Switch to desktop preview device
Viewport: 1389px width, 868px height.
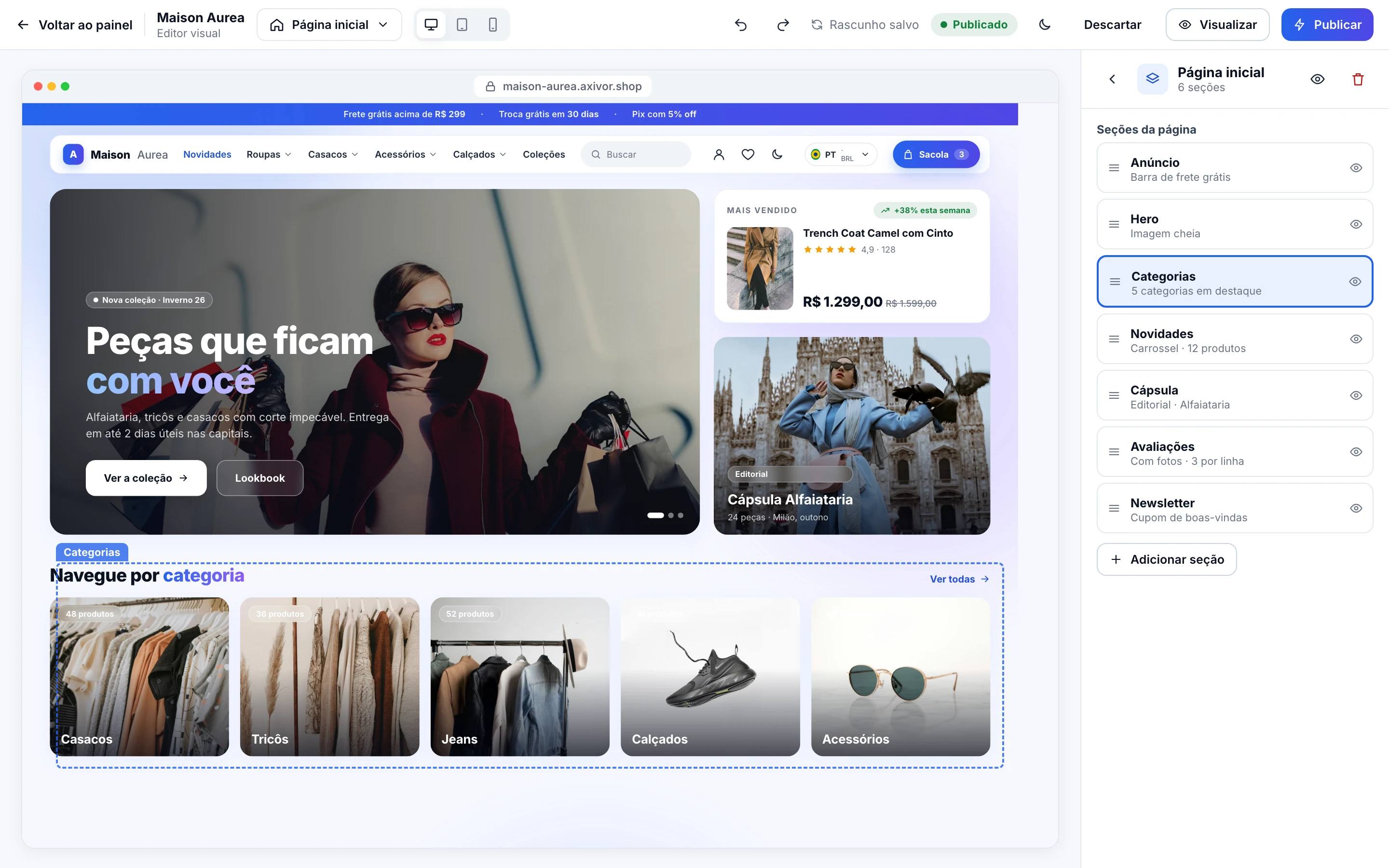coord(431,25)
